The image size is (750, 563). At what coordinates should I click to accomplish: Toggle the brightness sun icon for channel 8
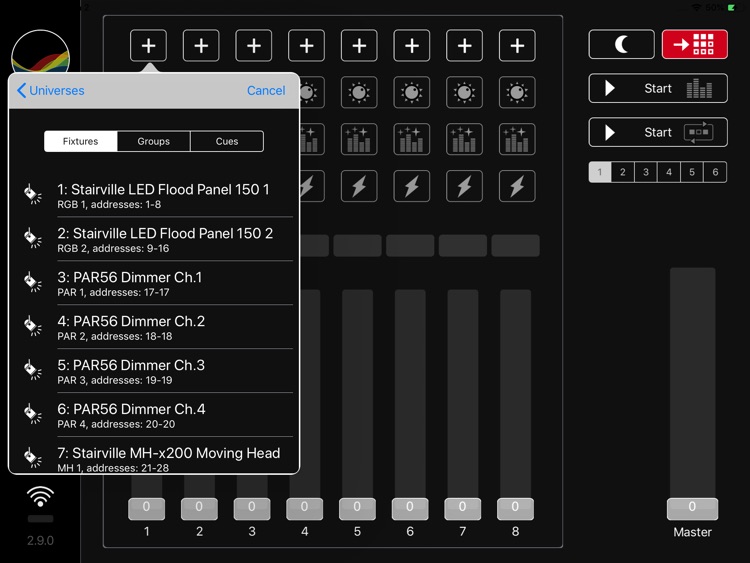click(x=517, y=92)
